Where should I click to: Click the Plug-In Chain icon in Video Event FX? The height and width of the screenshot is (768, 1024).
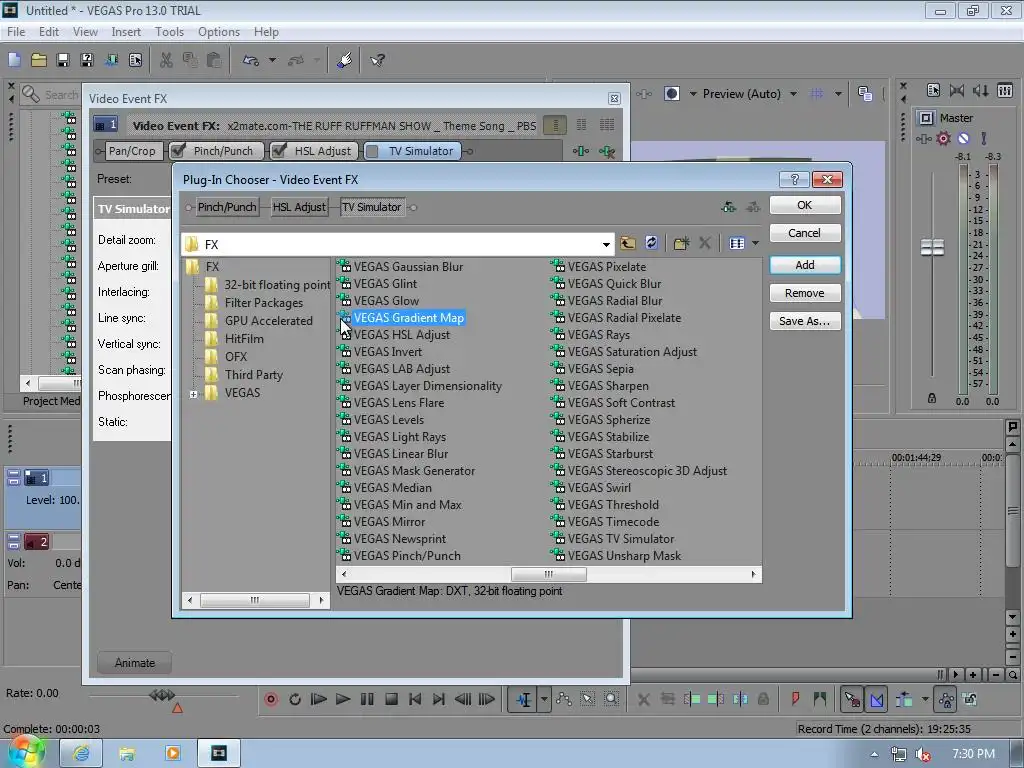click(580, 152)
